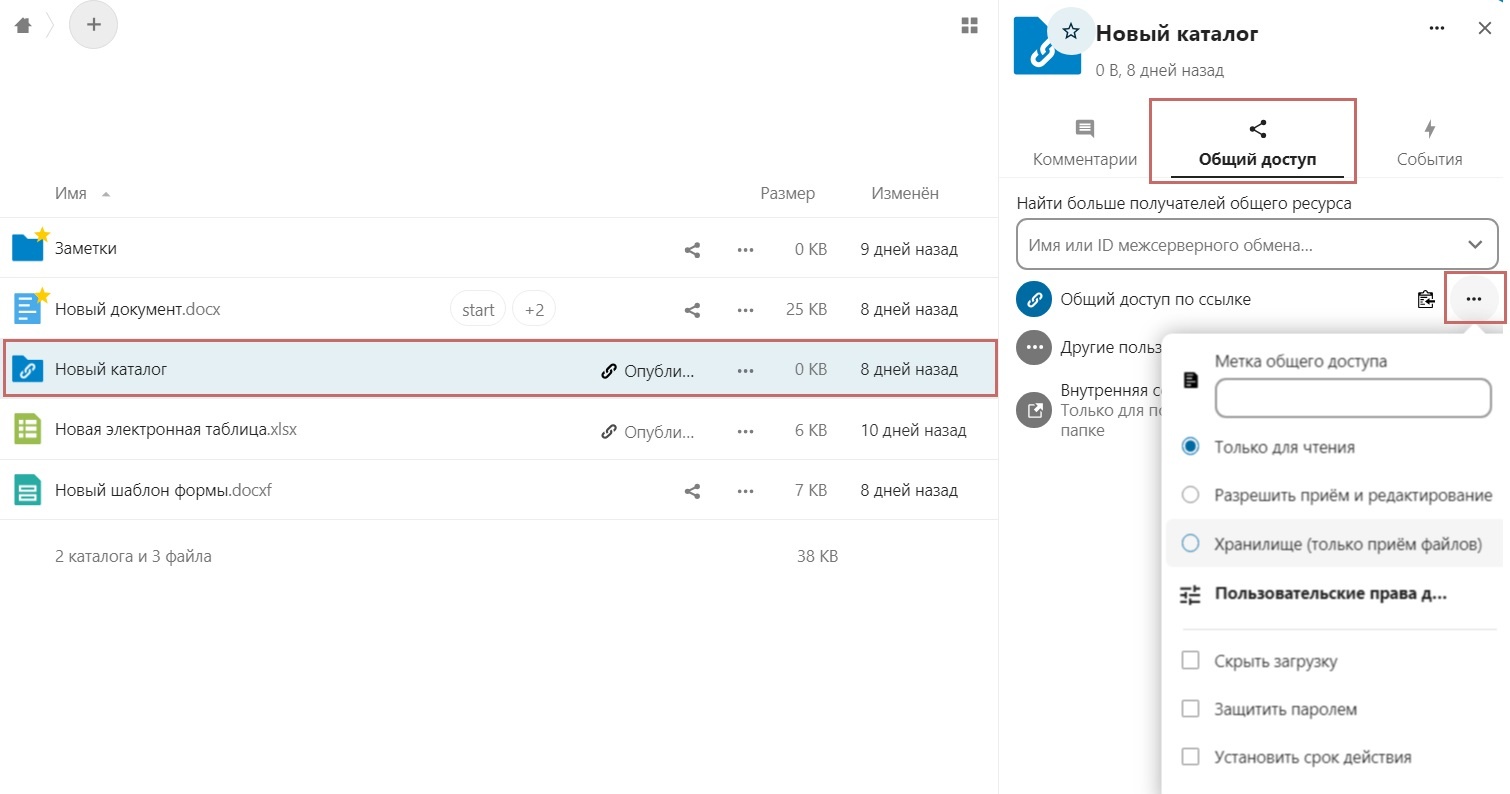Switch to grid view icon
Viewport: 1510px width, 794px height.
click(969, 26)
